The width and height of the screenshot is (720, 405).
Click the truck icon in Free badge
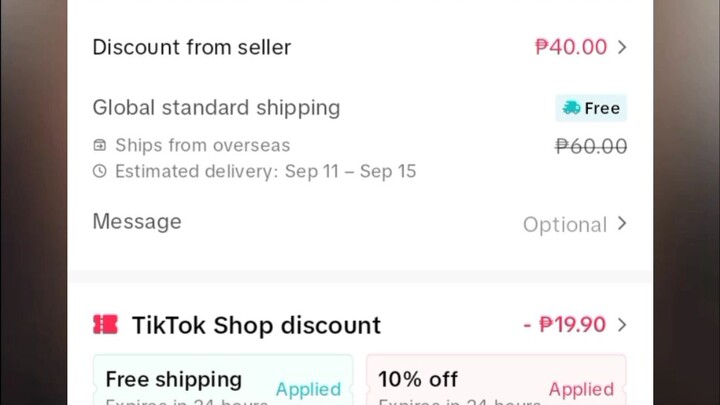point(571,108)
